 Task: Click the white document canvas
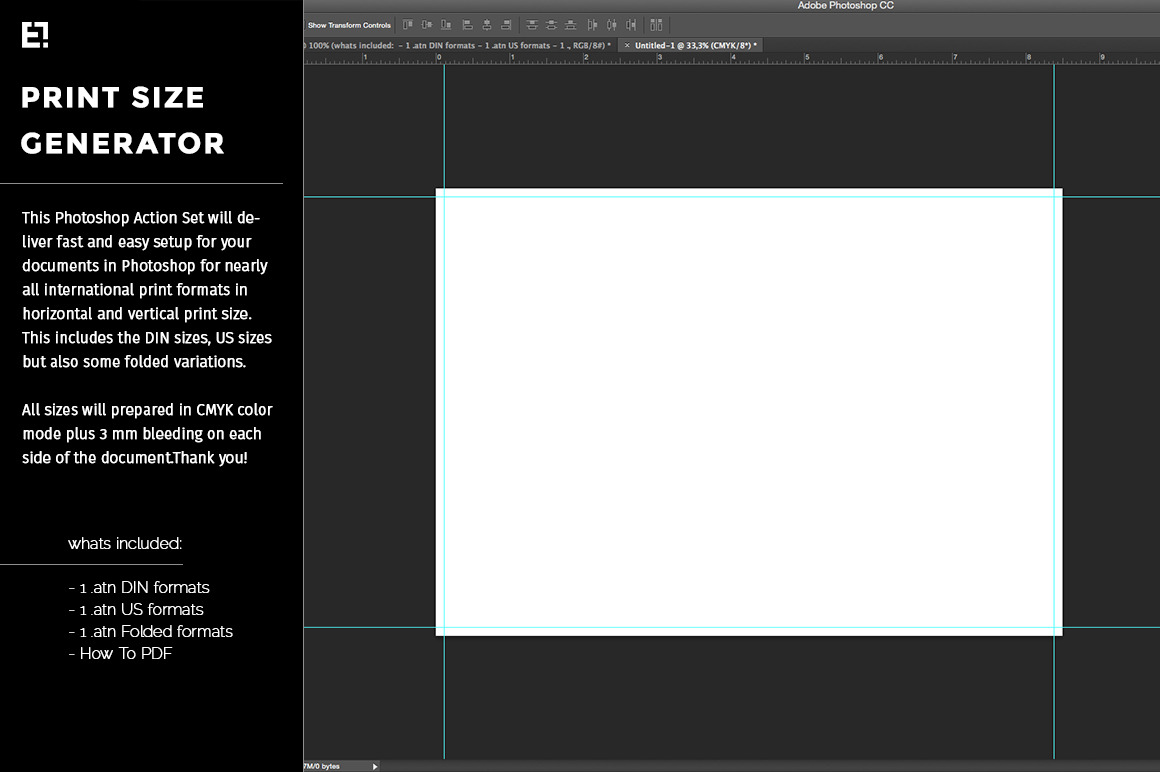(x=748, y=411)
